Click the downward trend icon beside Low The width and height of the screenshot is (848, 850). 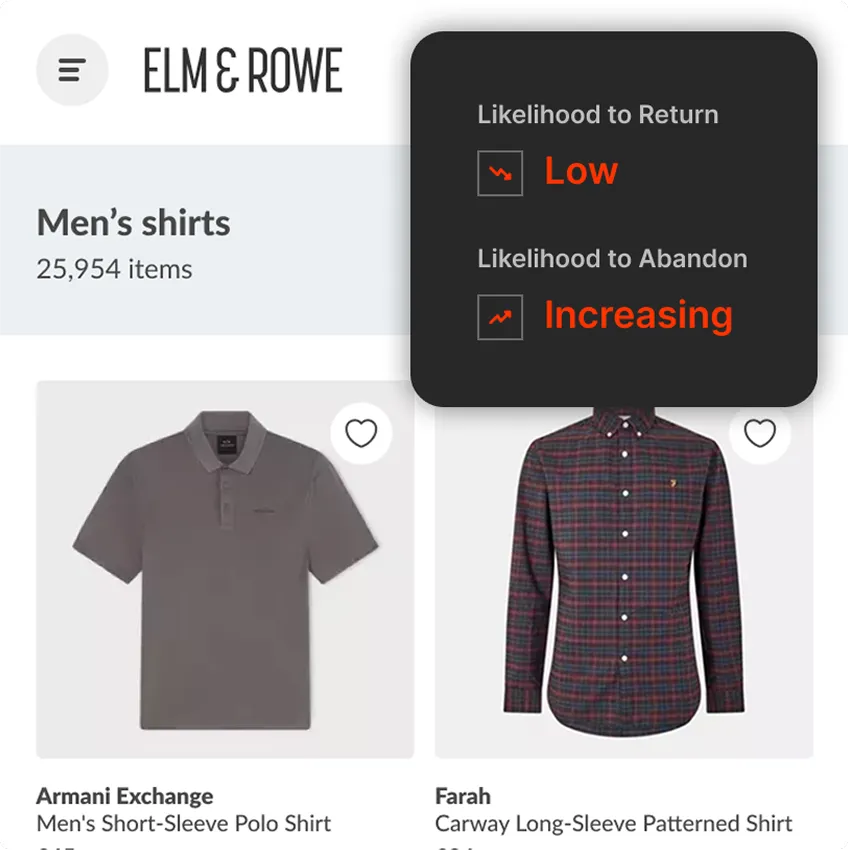coord(500,173)
